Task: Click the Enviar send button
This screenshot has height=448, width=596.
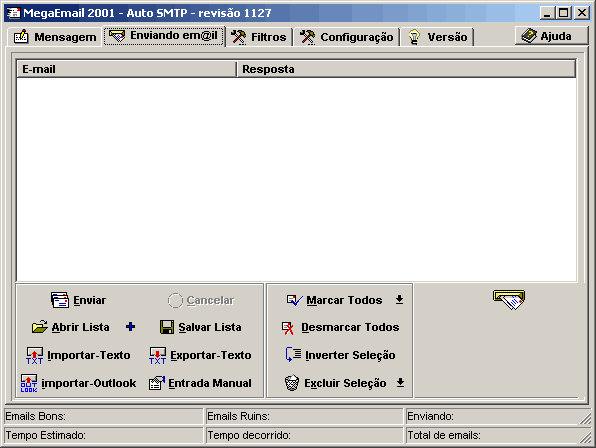Action: (x=79, y=300)
